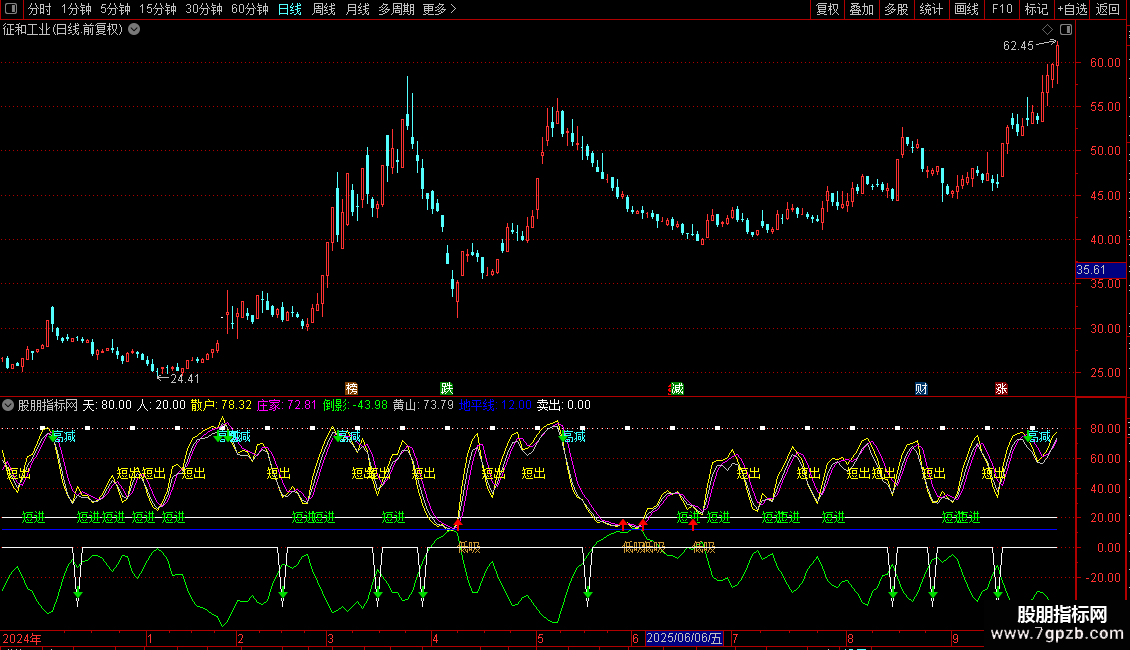
Task: Click the red 减 event marker icon
Action: pos(677,388)
